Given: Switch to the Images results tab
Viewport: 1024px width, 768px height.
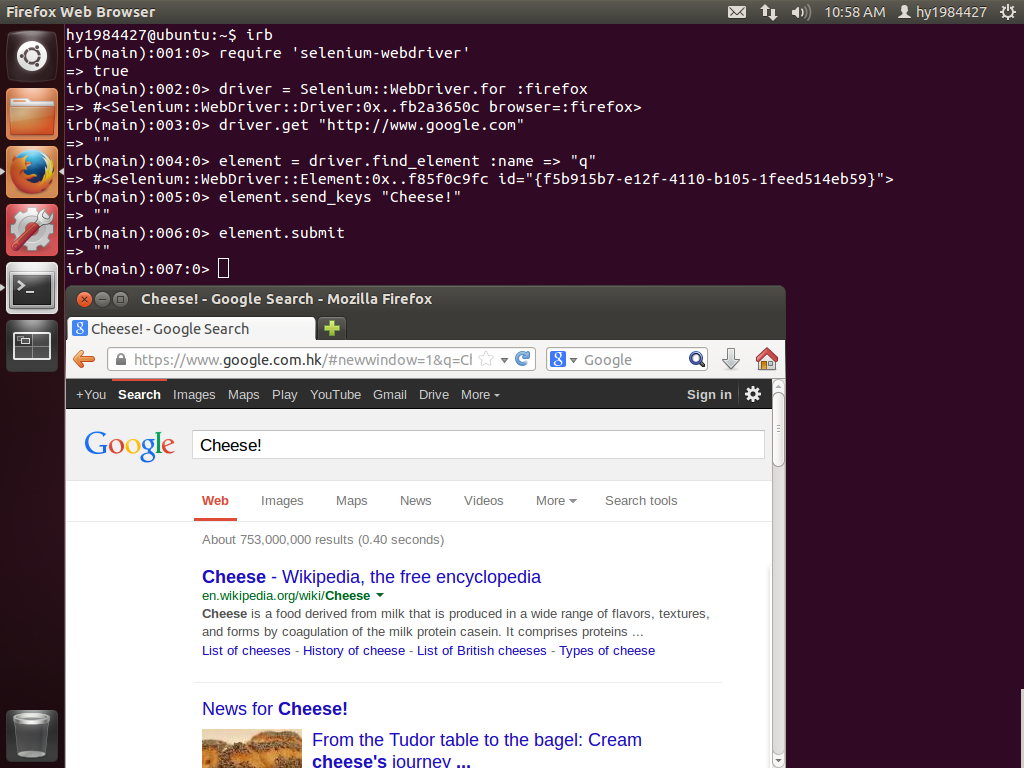Looking at the screenshot, I should [282, 500].
